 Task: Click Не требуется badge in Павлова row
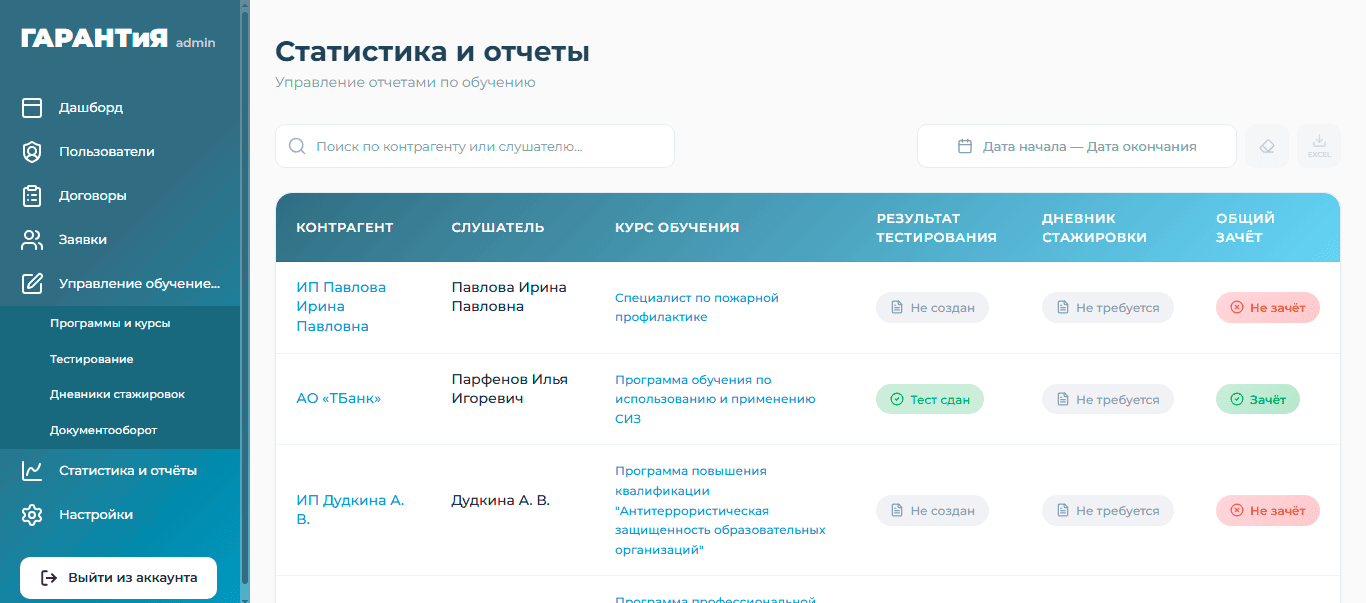point(1107,307)
